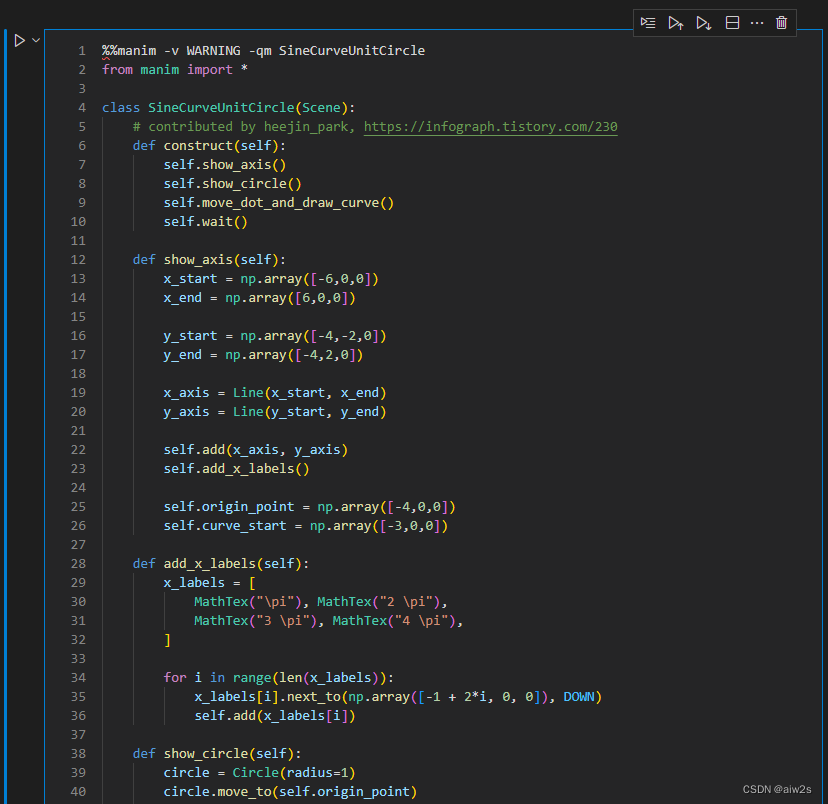Image resolution: width=828 pixels, height=804 pixels.
Task: Click MathTex("2 \pi") in line 30
Action: point(379,602)
